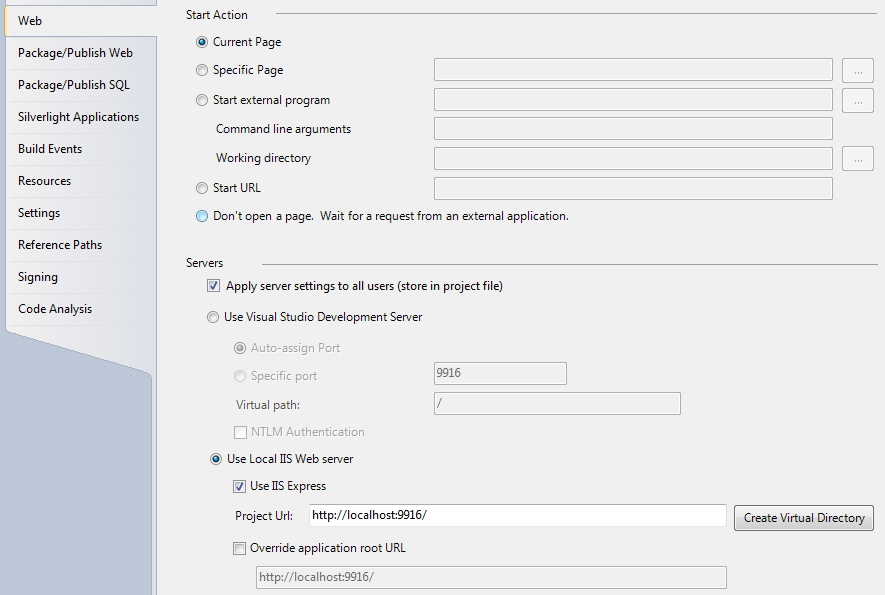The image size is (885, 595).
Task: Select Use Local IIS Web server
Action: click(216, 459)
